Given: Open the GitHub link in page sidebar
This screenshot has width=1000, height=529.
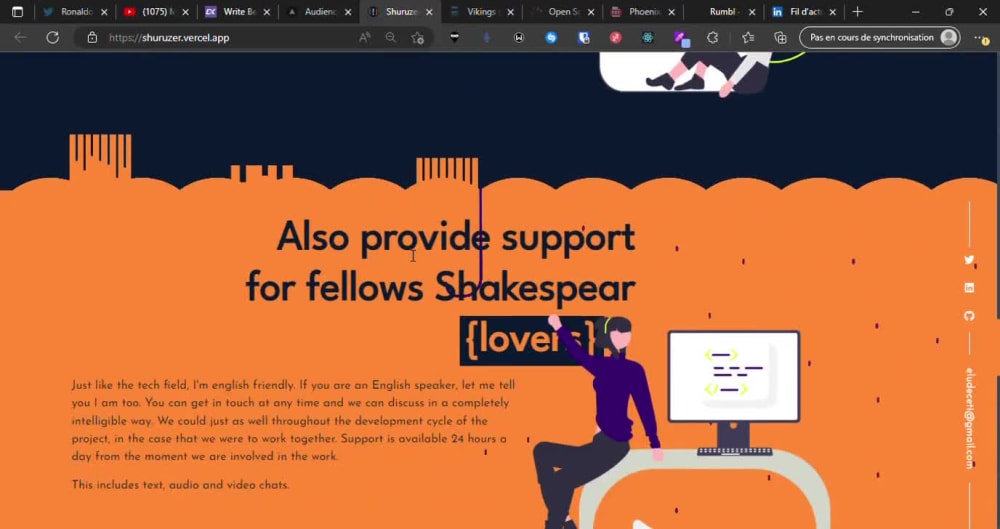Looking at the screenshot, I should point(969,316).
